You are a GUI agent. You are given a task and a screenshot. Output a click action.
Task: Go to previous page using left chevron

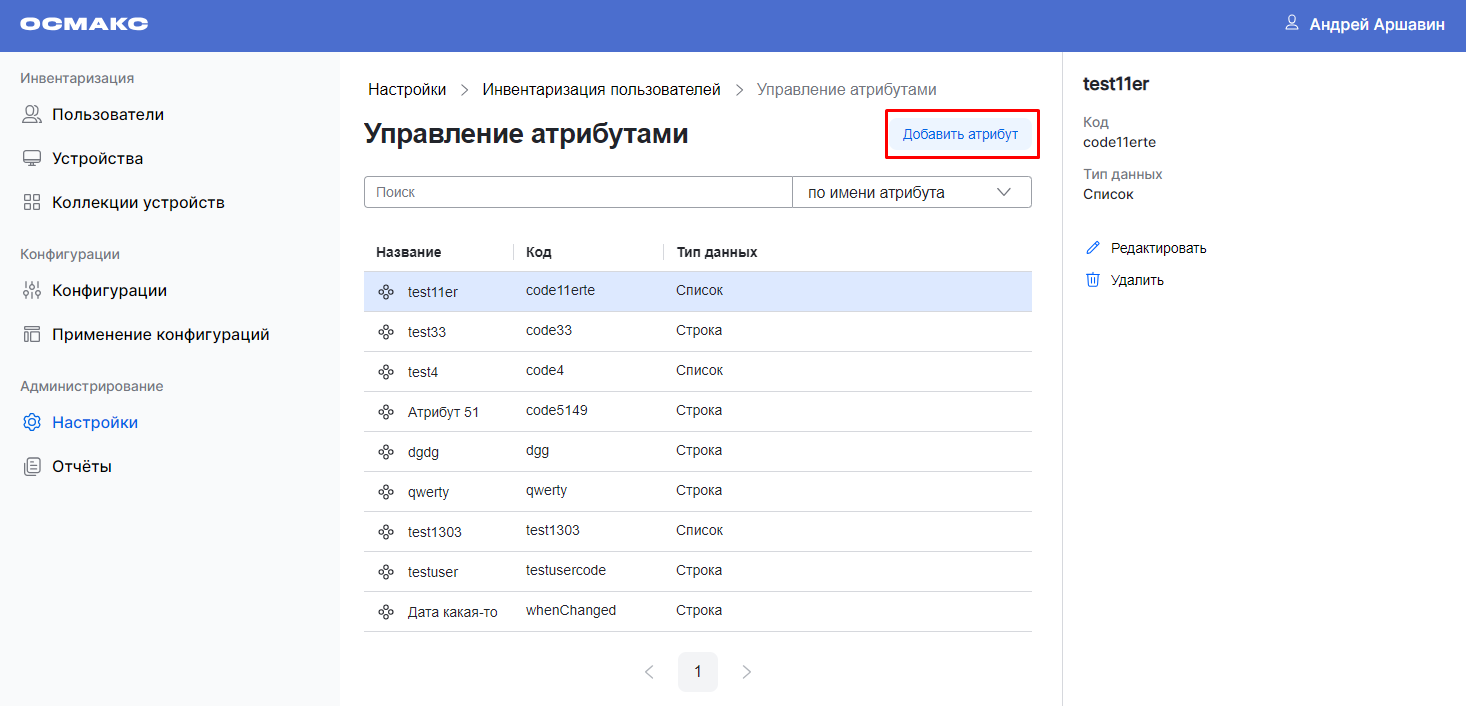pos(649,672)
